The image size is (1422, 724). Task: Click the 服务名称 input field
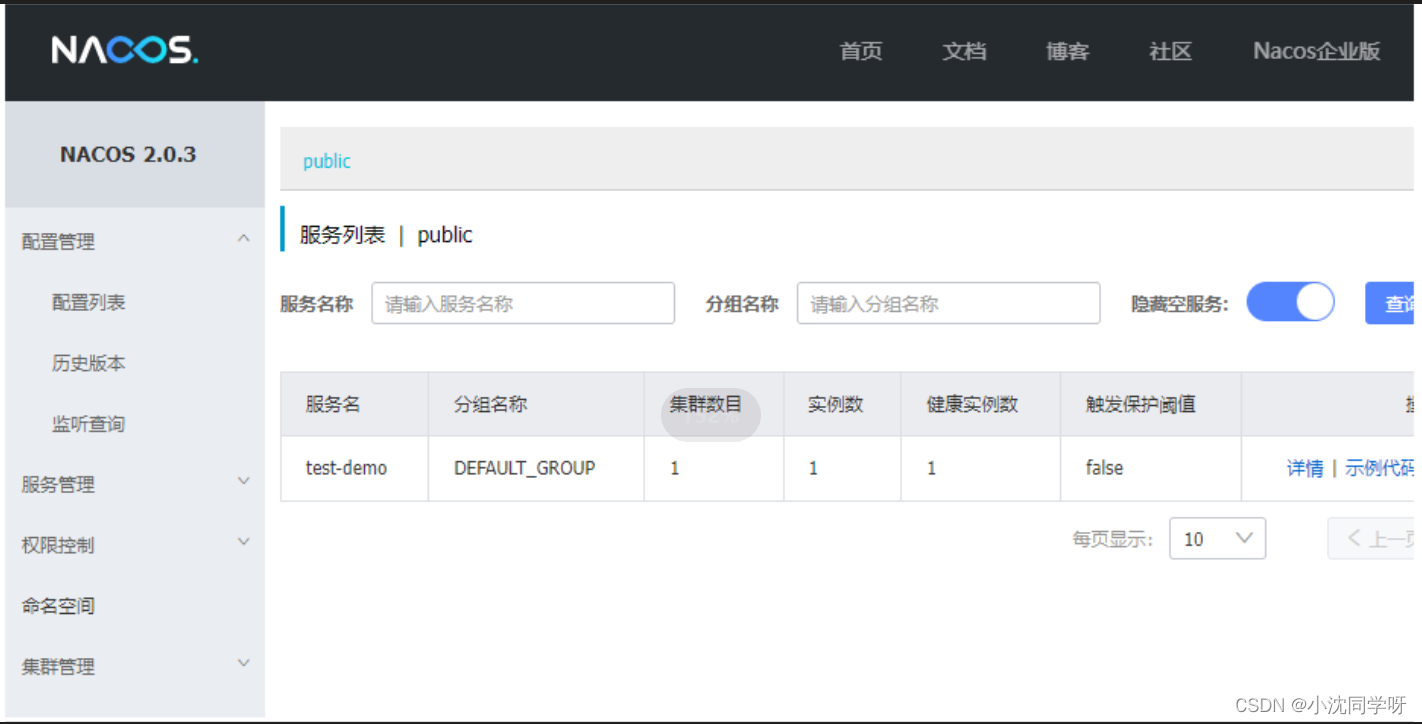(523, 303)
